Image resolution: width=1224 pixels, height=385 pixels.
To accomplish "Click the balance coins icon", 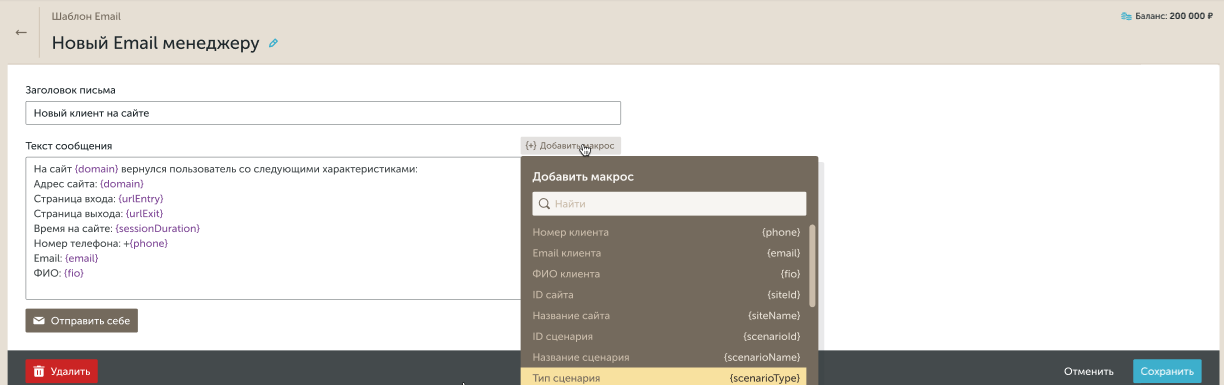I will click(x=1126, y=16).
